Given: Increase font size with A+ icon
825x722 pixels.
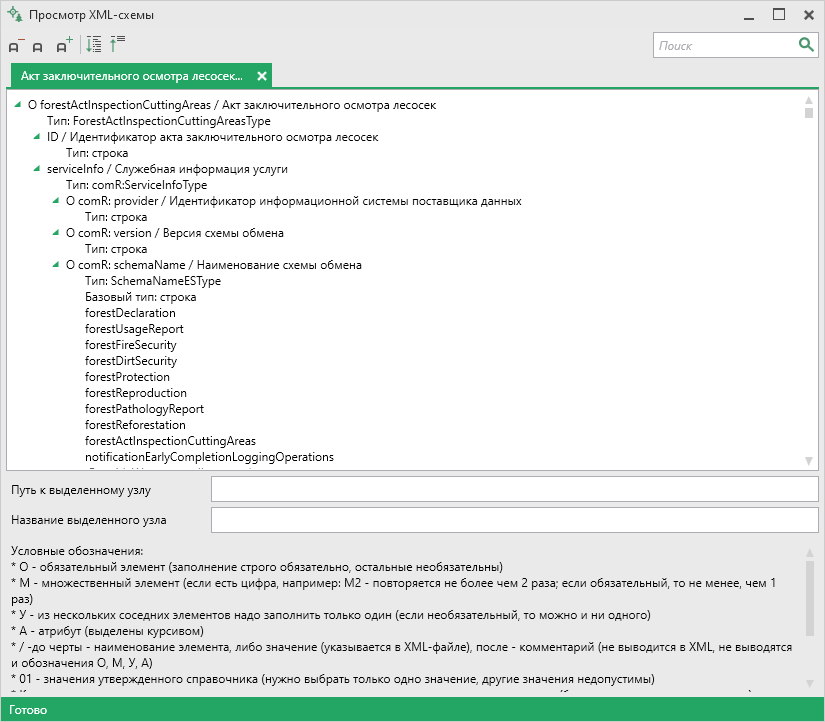Looking at the screenshot, I should (64, 45).
